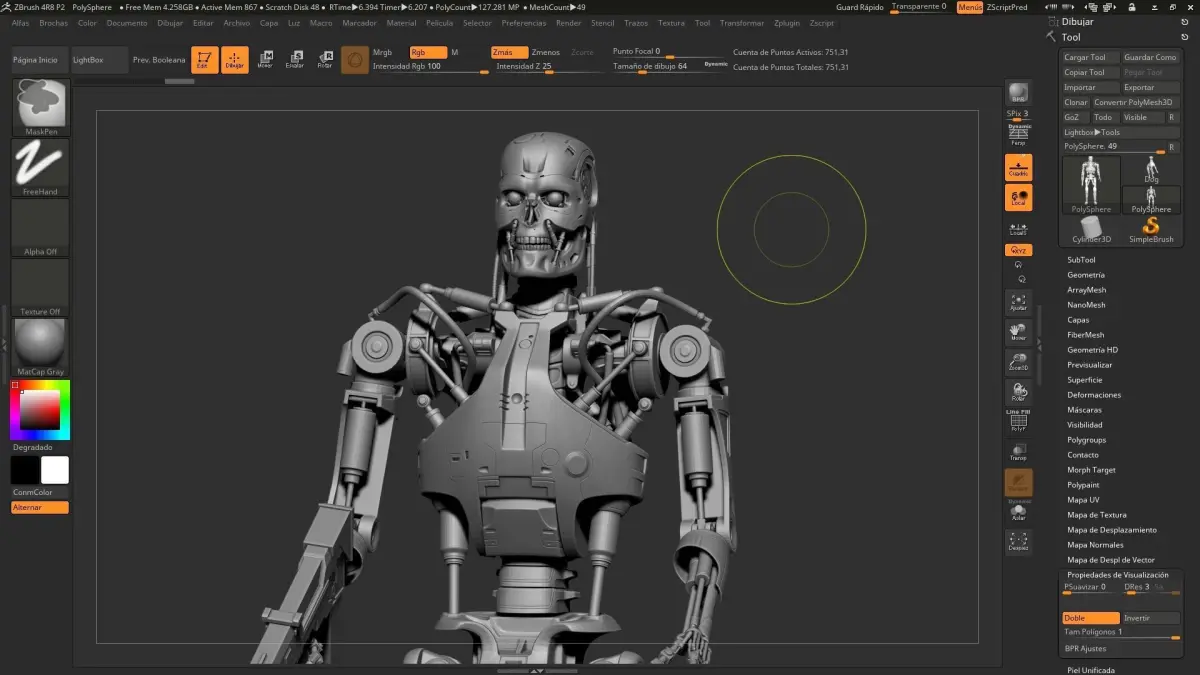Expand the Geometría section

[1085, 275]
